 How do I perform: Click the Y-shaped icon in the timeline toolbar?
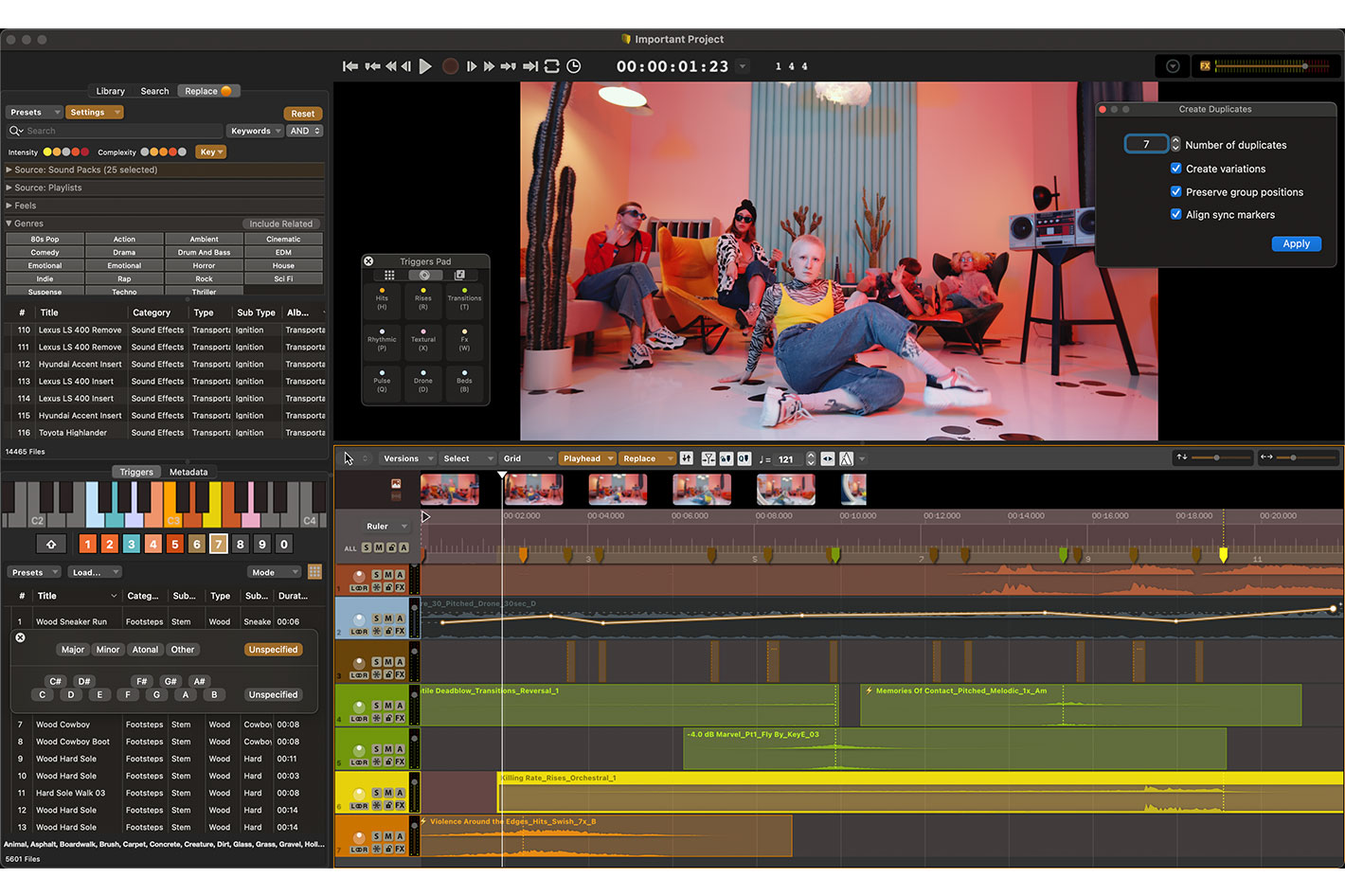(x=708, y=458)
